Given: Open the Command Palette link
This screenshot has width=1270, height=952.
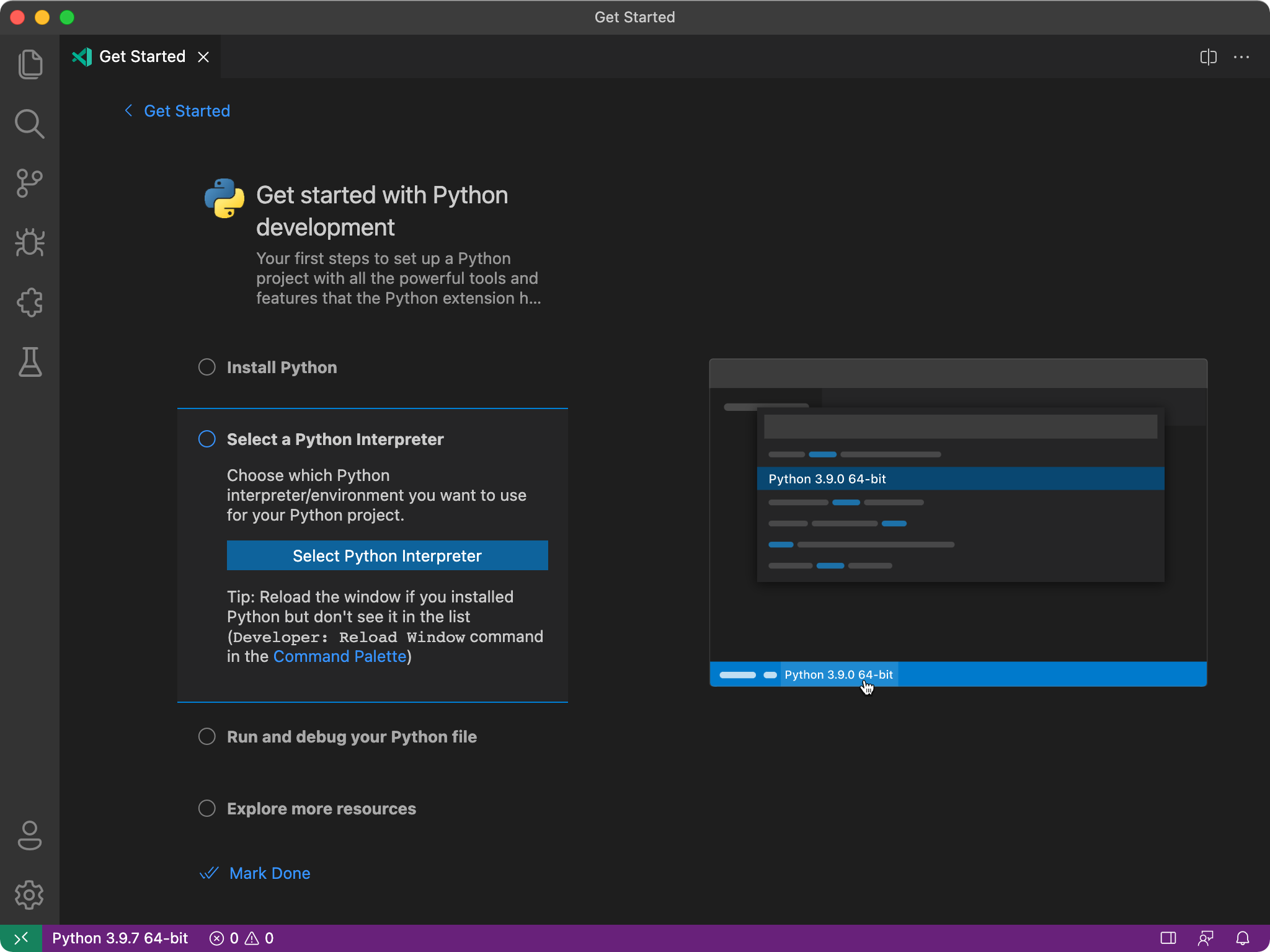Looking at the screenshot, I should [339, 656].
